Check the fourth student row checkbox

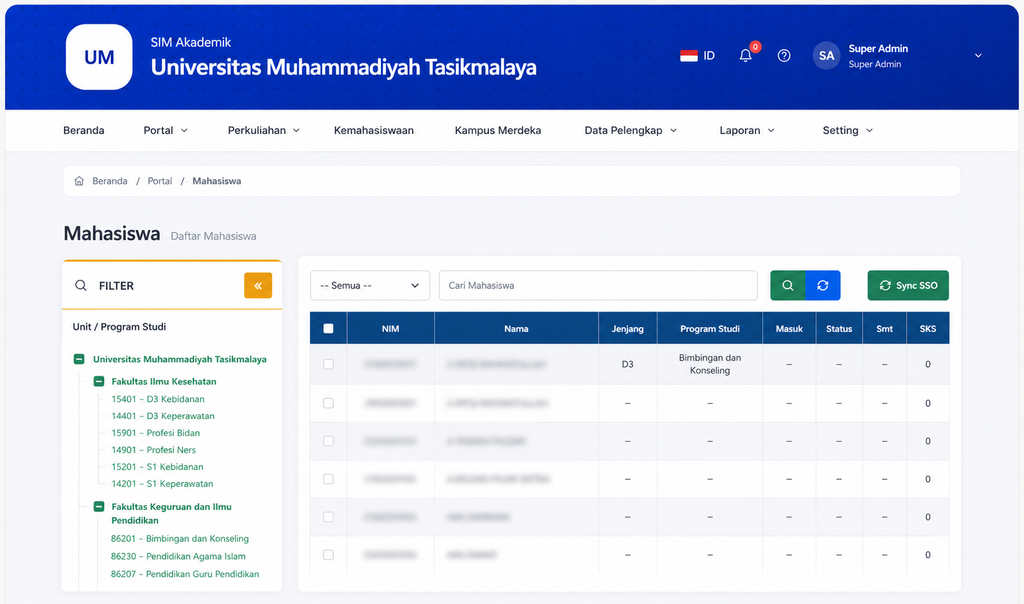pyautogui.click(x=328, y=479)
